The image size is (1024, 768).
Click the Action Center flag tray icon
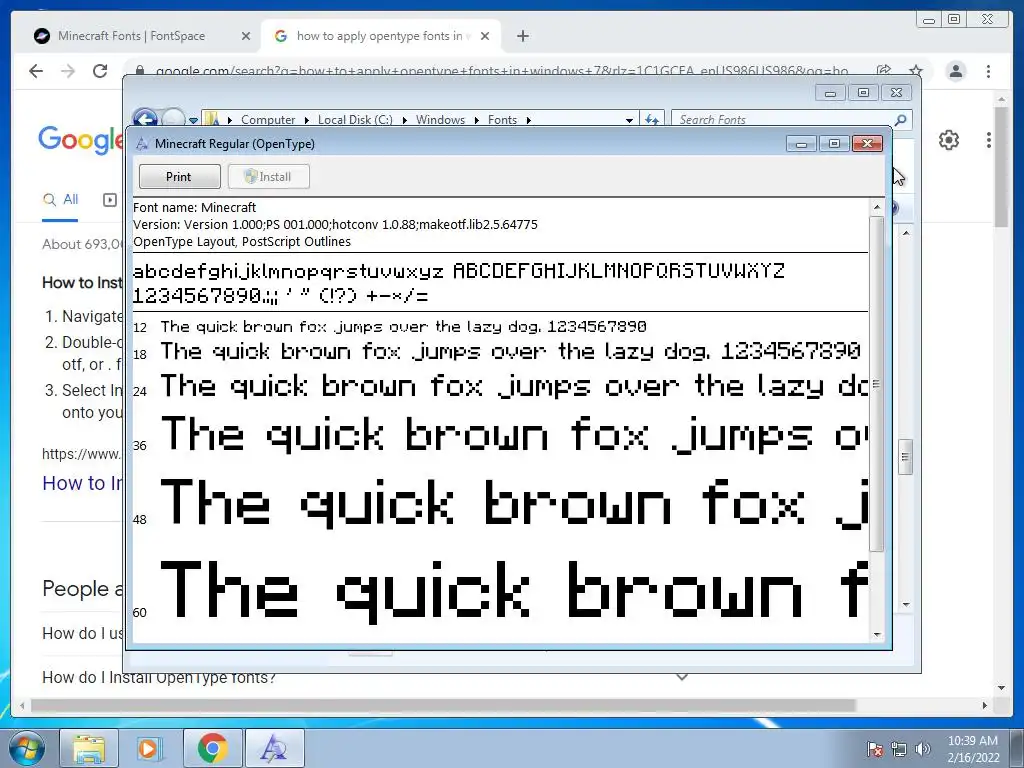click(874, 749)
